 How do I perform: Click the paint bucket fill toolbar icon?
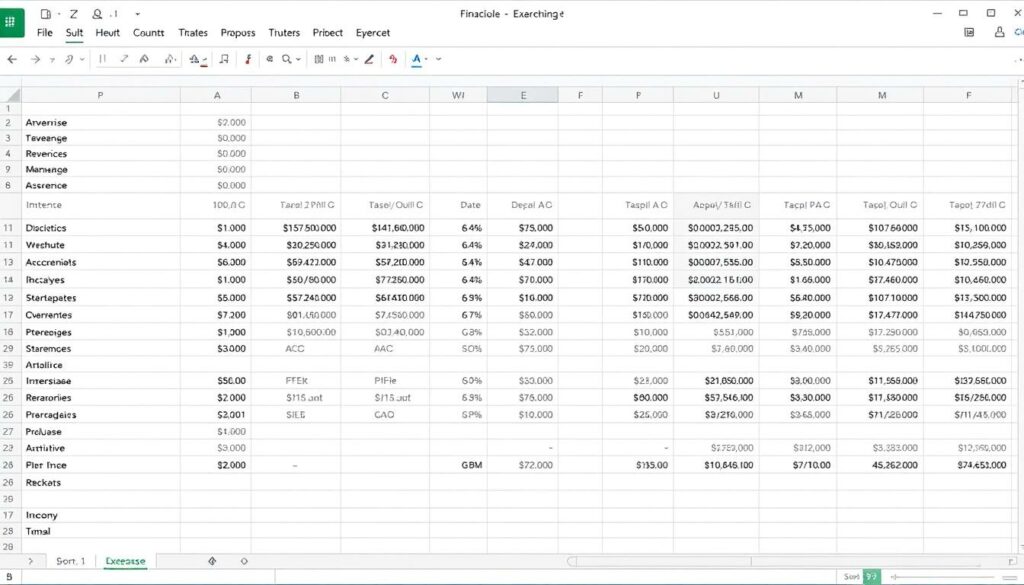(x=144, y=59)
